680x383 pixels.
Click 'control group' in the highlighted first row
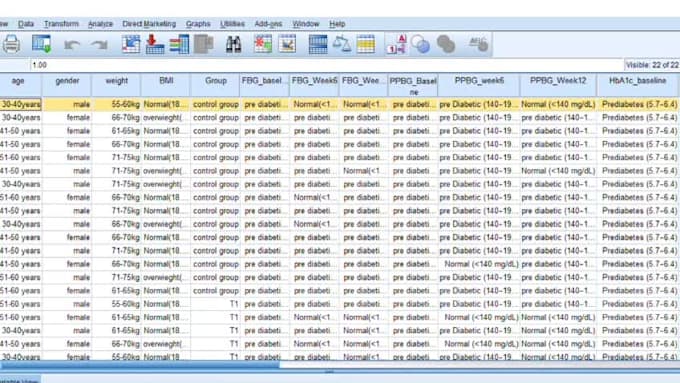(215, 105)
